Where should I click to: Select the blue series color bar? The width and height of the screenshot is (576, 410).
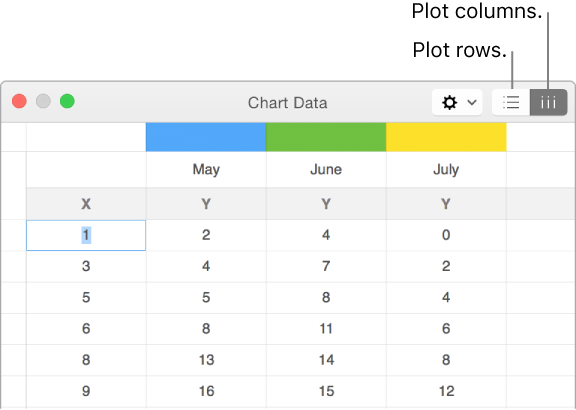(206, 137)
